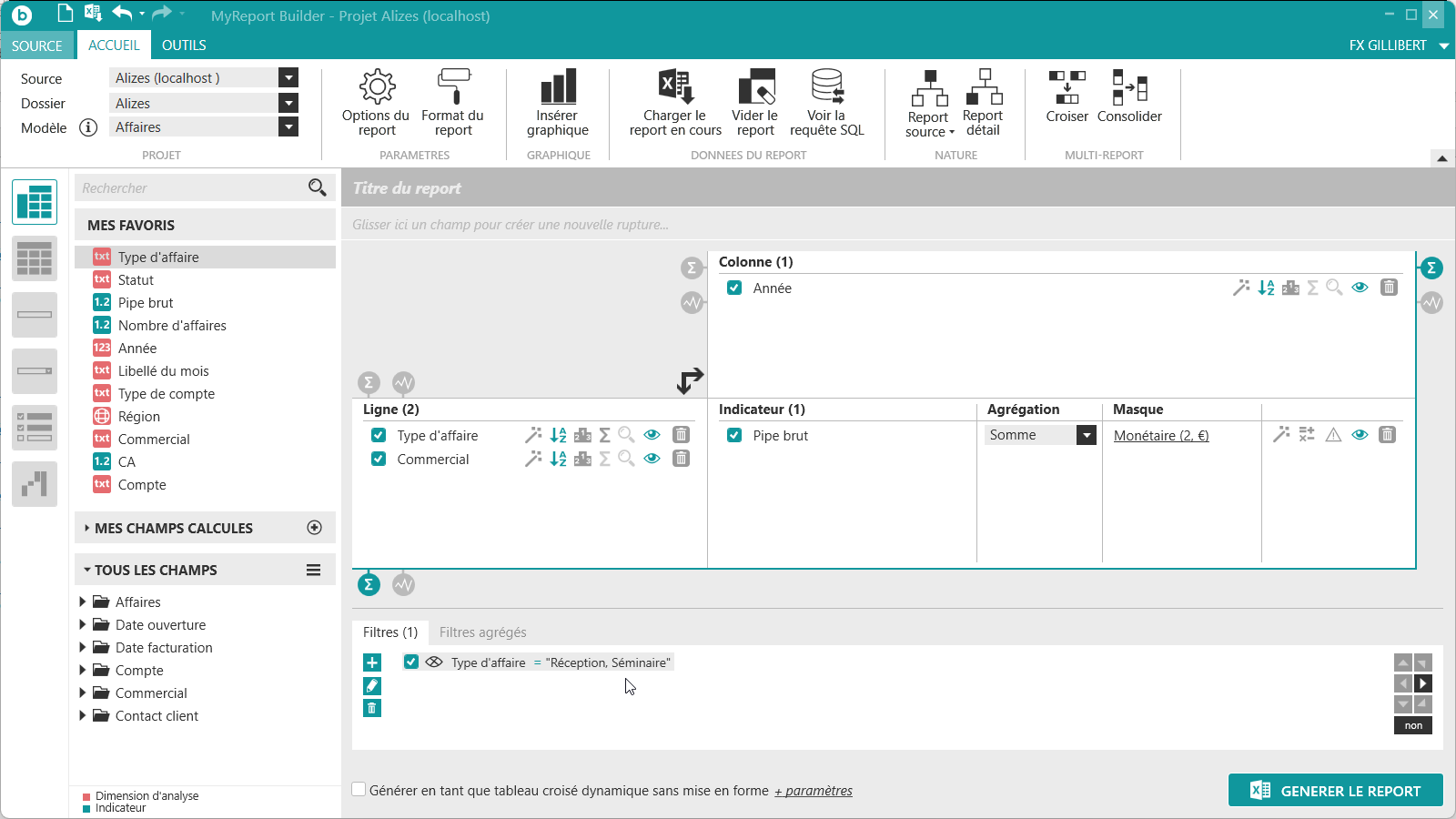This screenshot has width=1456, height=819.
Task: Delete the Année column field
Action: (x=1389, y=288)
